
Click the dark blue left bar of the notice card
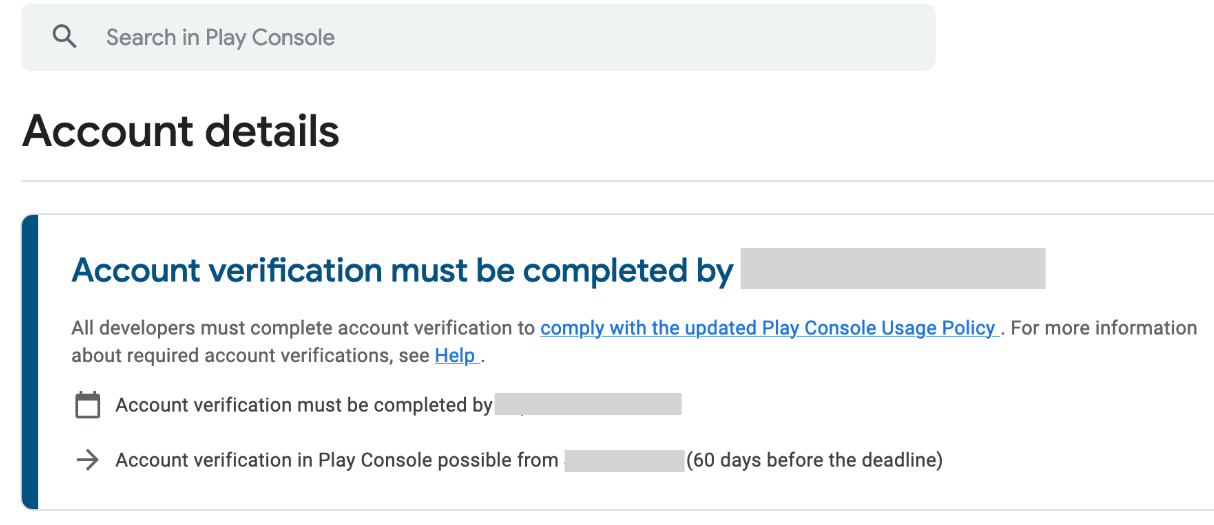click(x=29, y=362)
